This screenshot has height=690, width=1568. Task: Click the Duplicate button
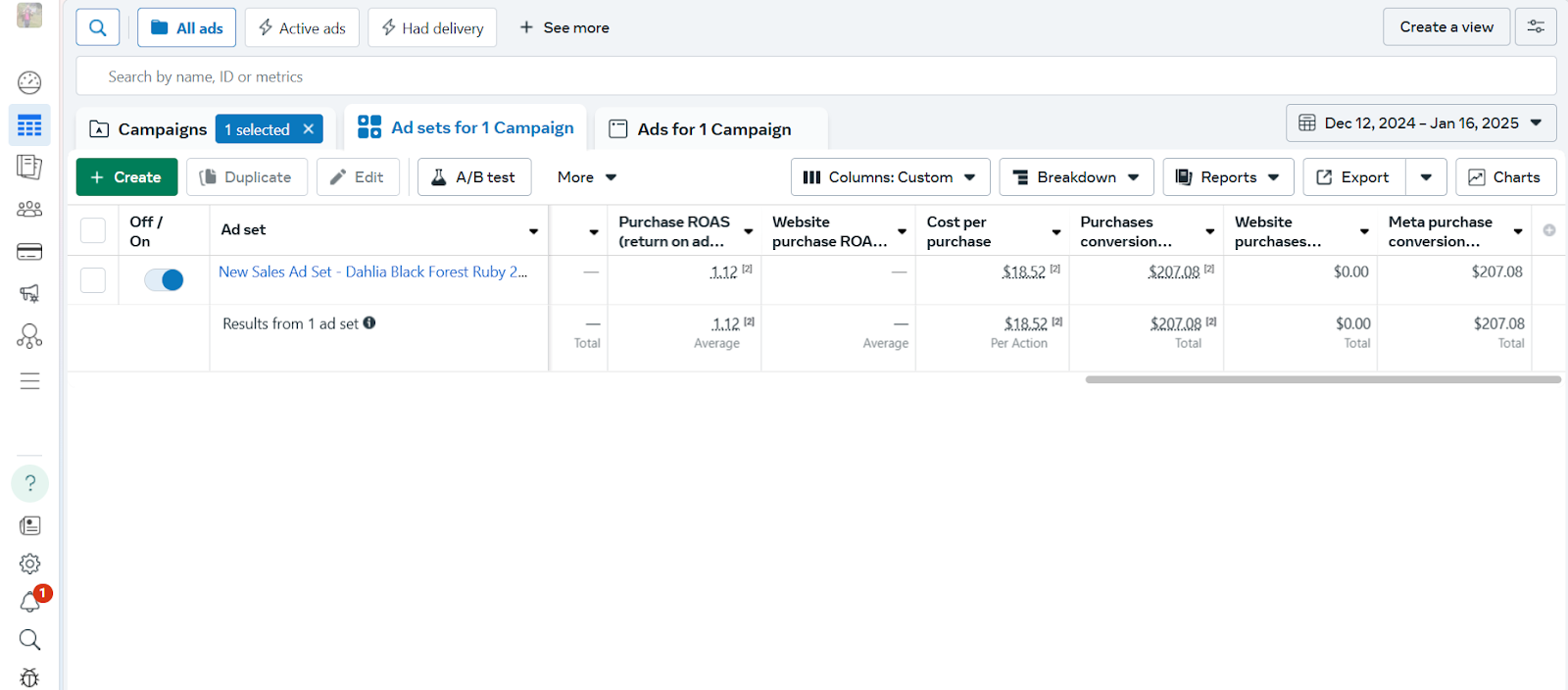[x=247, y=177]
